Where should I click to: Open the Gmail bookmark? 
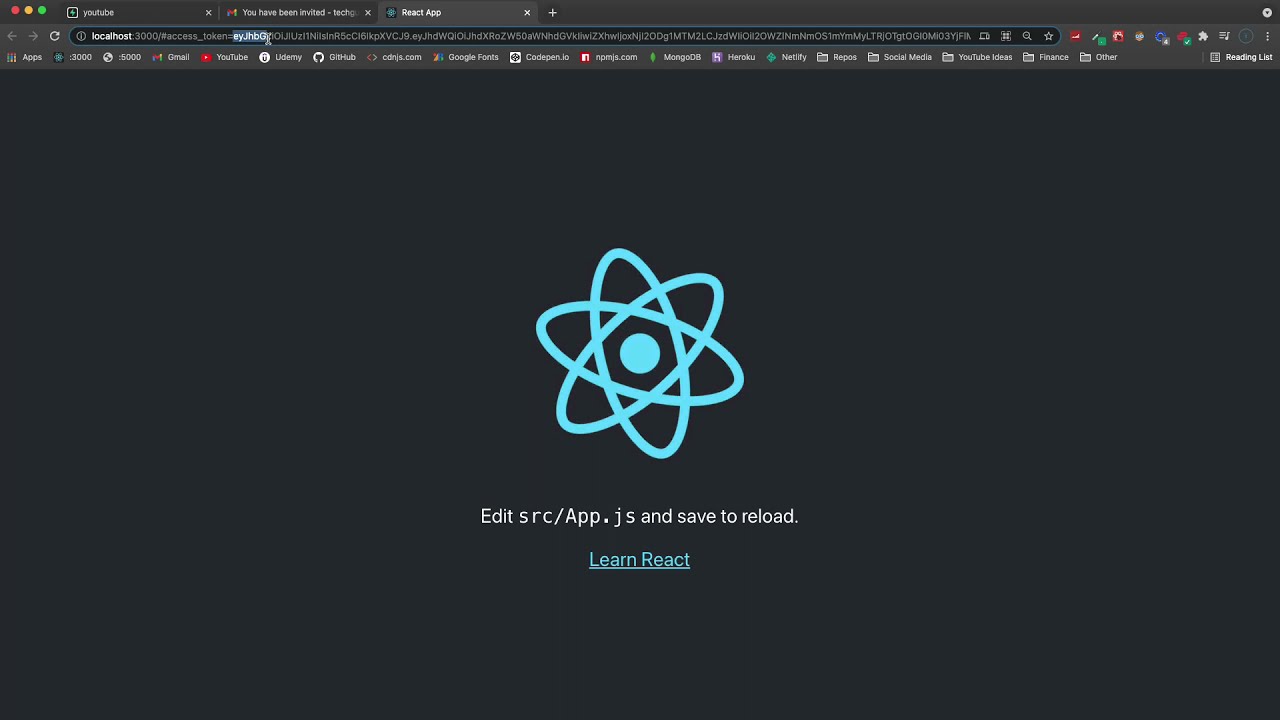(170, 57)
